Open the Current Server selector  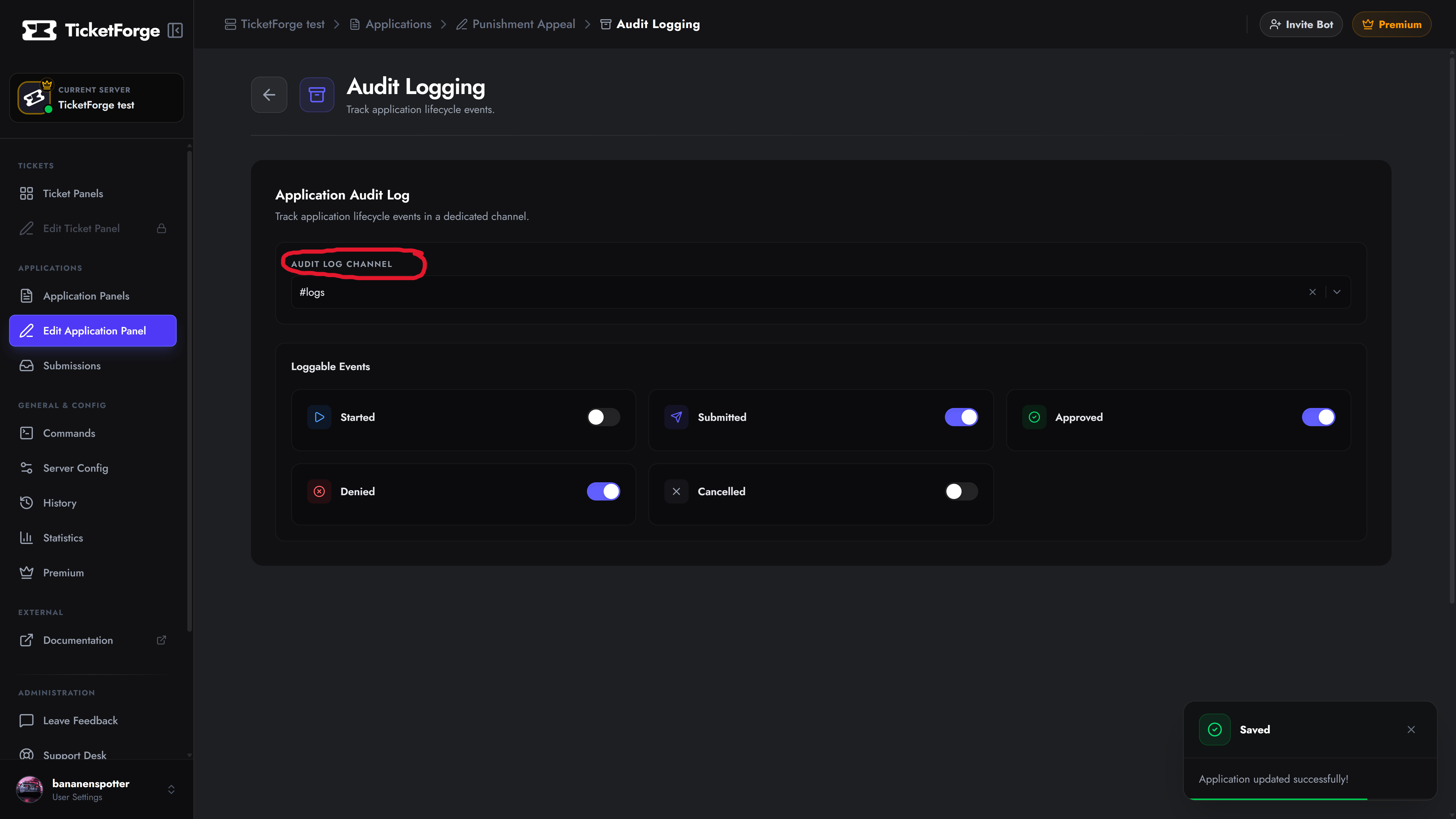point(97,98)
